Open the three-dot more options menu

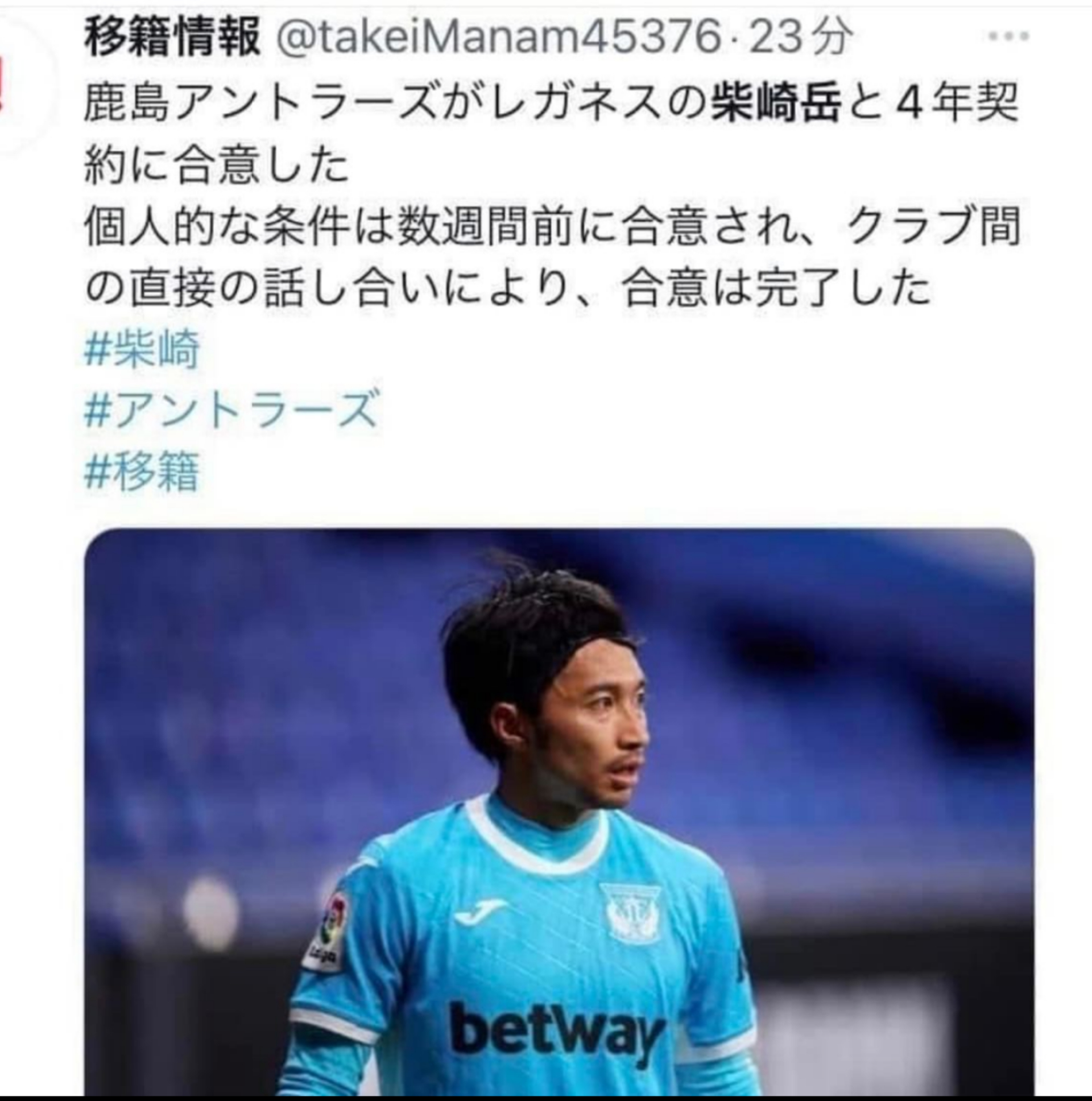coord(1008,36)
